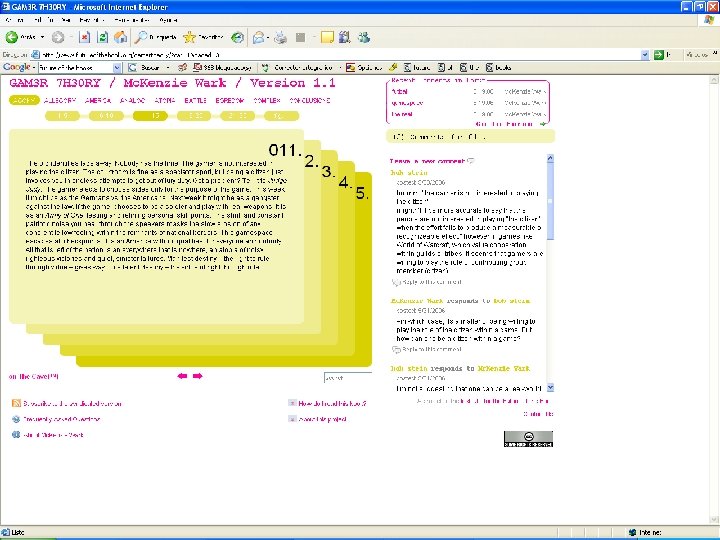Click the speech bubble beside Leave a new comment

pos(471,161)
